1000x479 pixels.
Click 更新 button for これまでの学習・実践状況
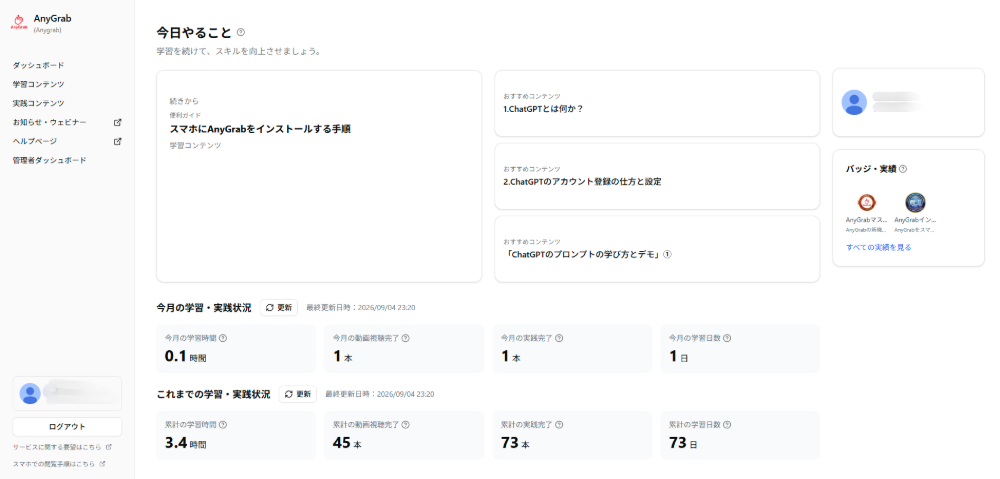pyautogui.click(x=298, y=394)
